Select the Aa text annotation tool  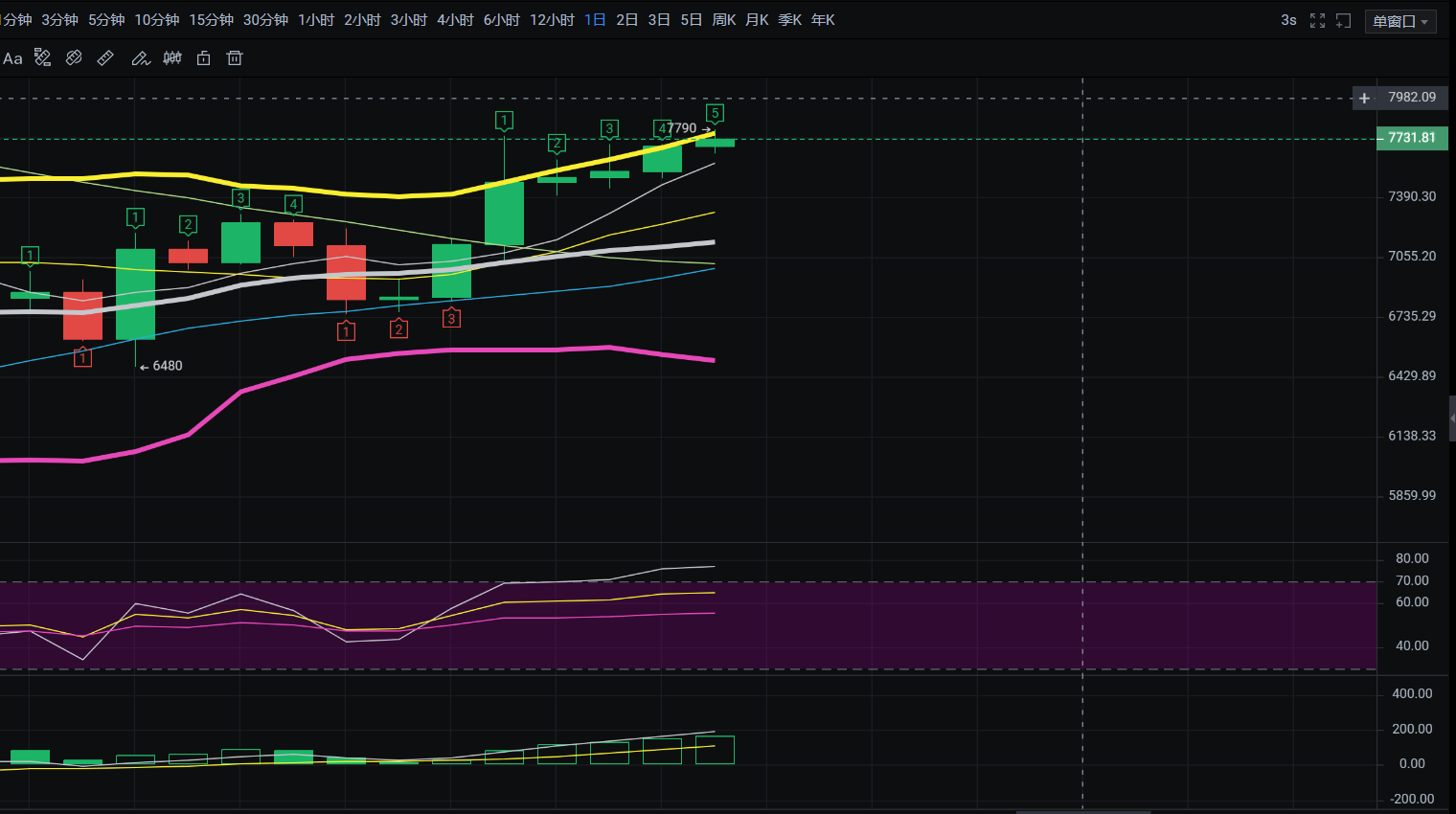pos(12,58)
